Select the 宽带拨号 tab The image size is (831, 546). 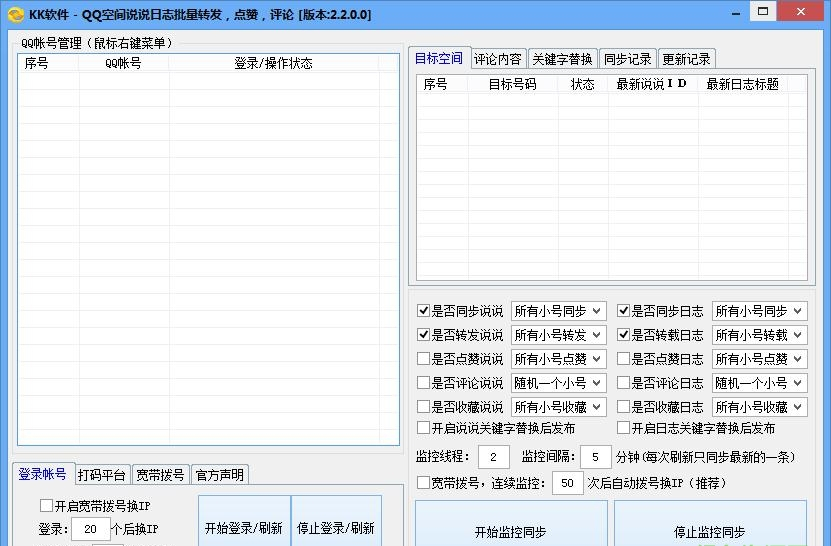(161, 474)
